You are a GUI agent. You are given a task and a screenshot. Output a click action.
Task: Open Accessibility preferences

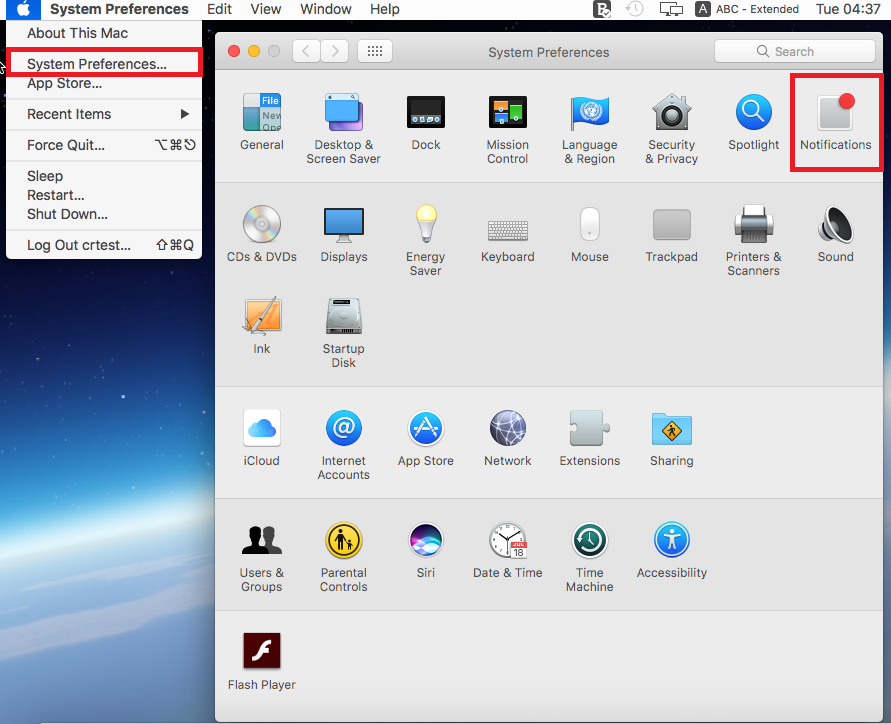pos(671,550)
